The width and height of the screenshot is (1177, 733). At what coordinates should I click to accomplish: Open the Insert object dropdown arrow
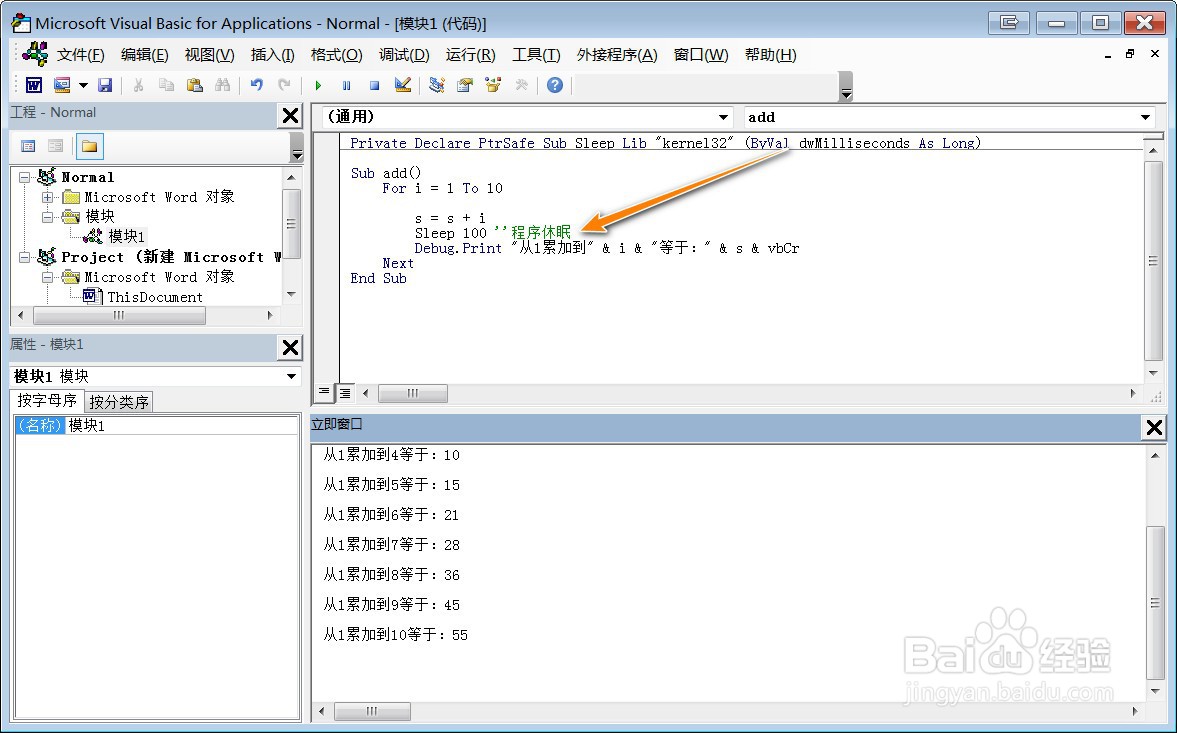coord(83,85)
